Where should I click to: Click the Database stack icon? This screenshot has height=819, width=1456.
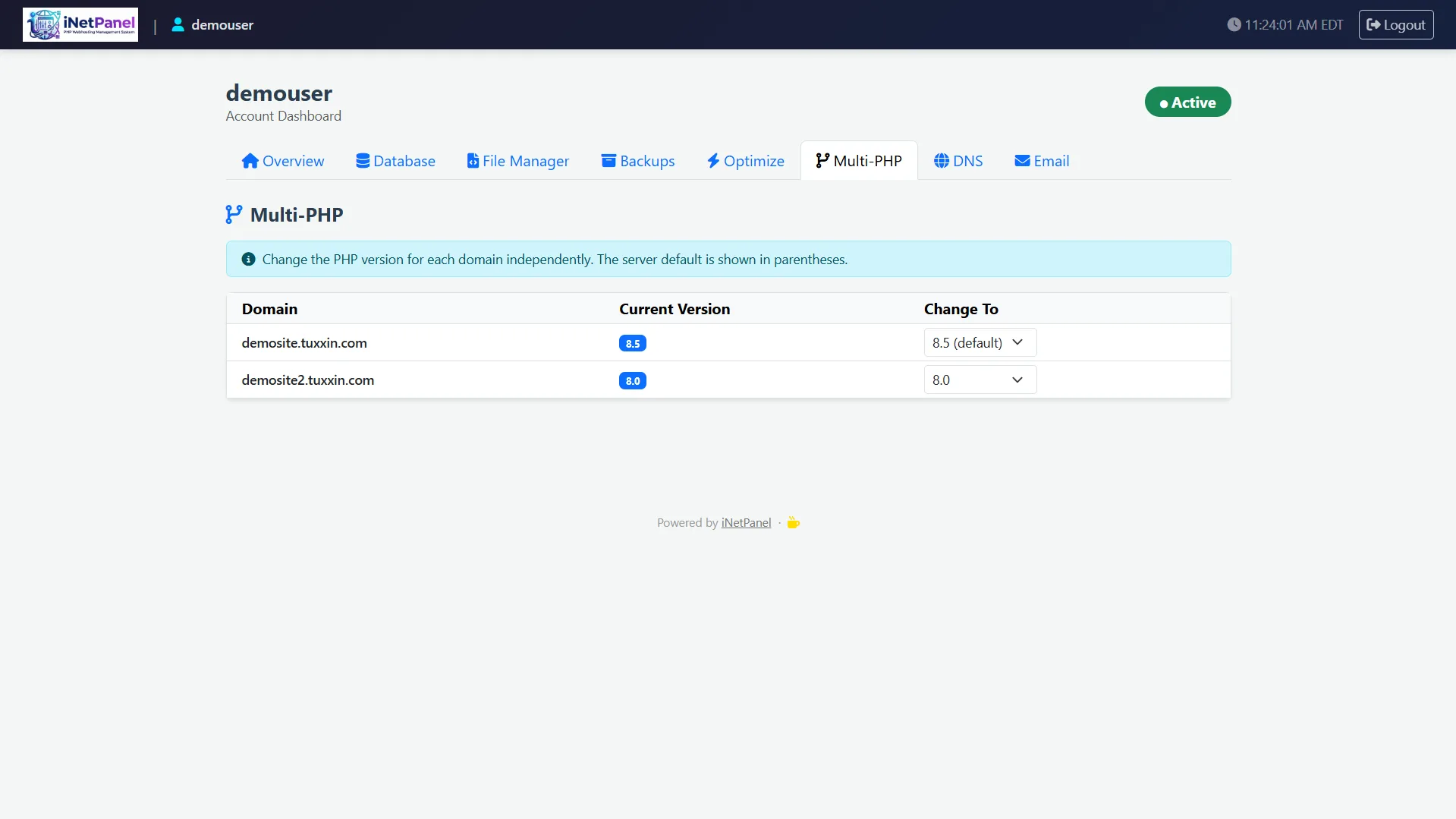pos(363,160)
